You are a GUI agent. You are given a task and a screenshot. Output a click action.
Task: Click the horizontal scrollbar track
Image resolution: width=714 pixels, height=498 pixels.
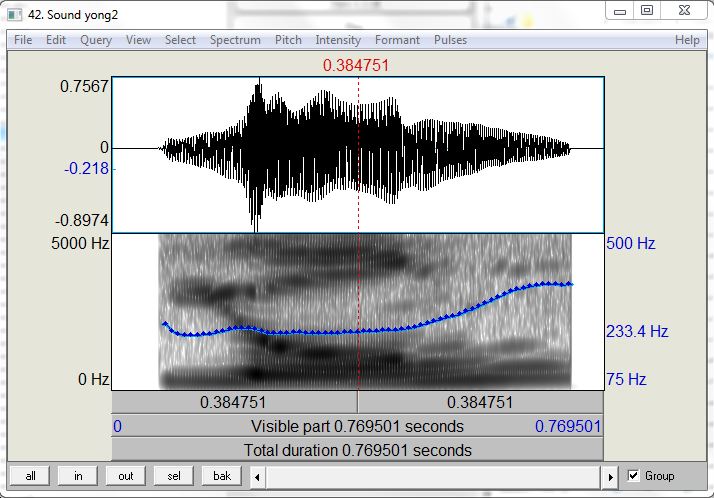click(x=434, y=477)
